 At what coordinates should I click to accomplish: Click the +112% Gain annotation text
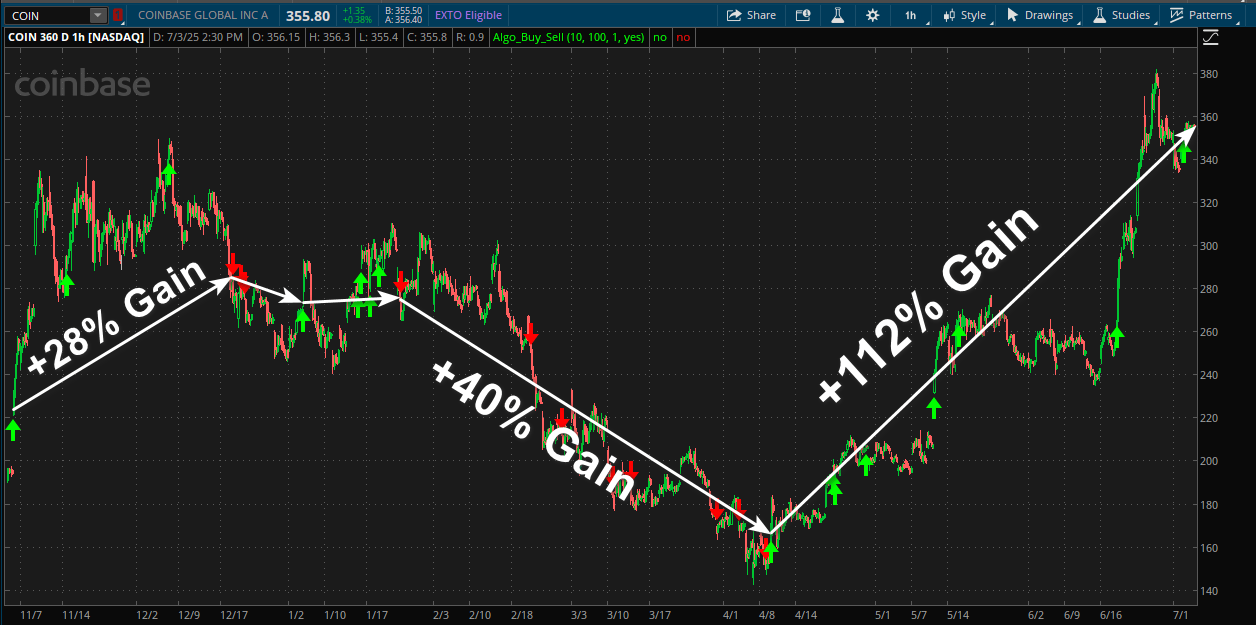click(930, 307)
